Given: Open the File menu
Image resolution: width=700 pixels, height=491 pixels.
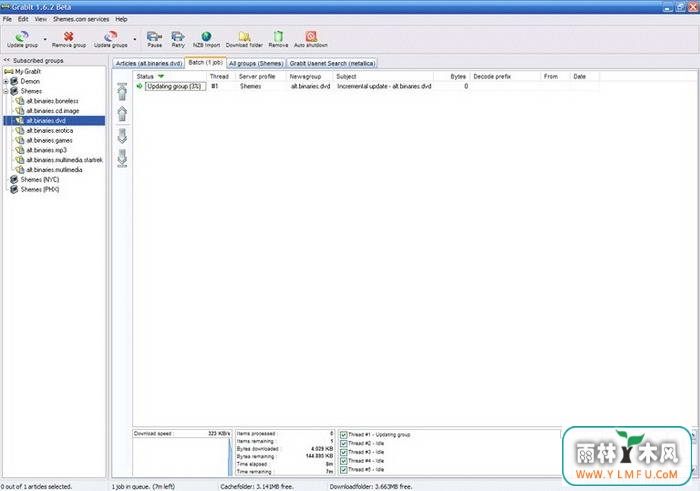Looking at the screenshot, I should (7, 19).
